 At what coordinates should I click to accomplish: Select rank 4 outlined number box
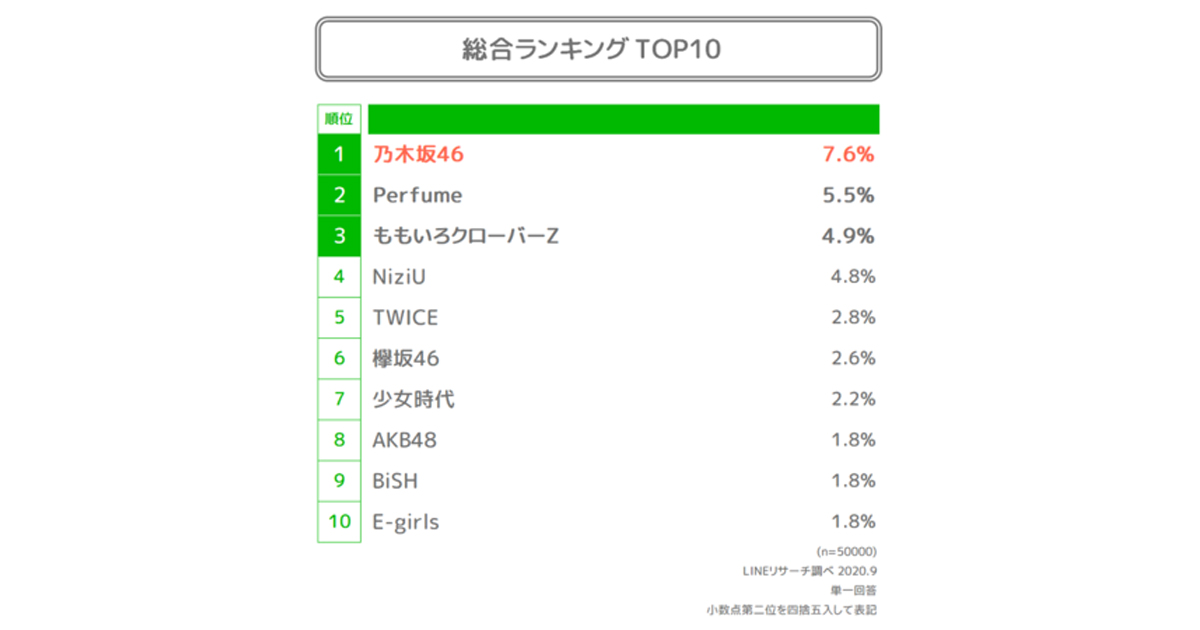pos(339,277)
